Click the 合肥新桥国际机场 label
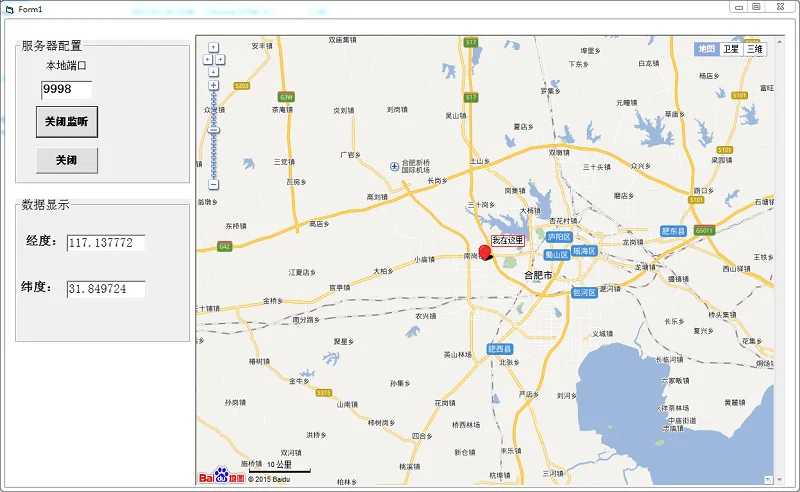Viewport: 800px width, 492px height. (x=415, y=166)
